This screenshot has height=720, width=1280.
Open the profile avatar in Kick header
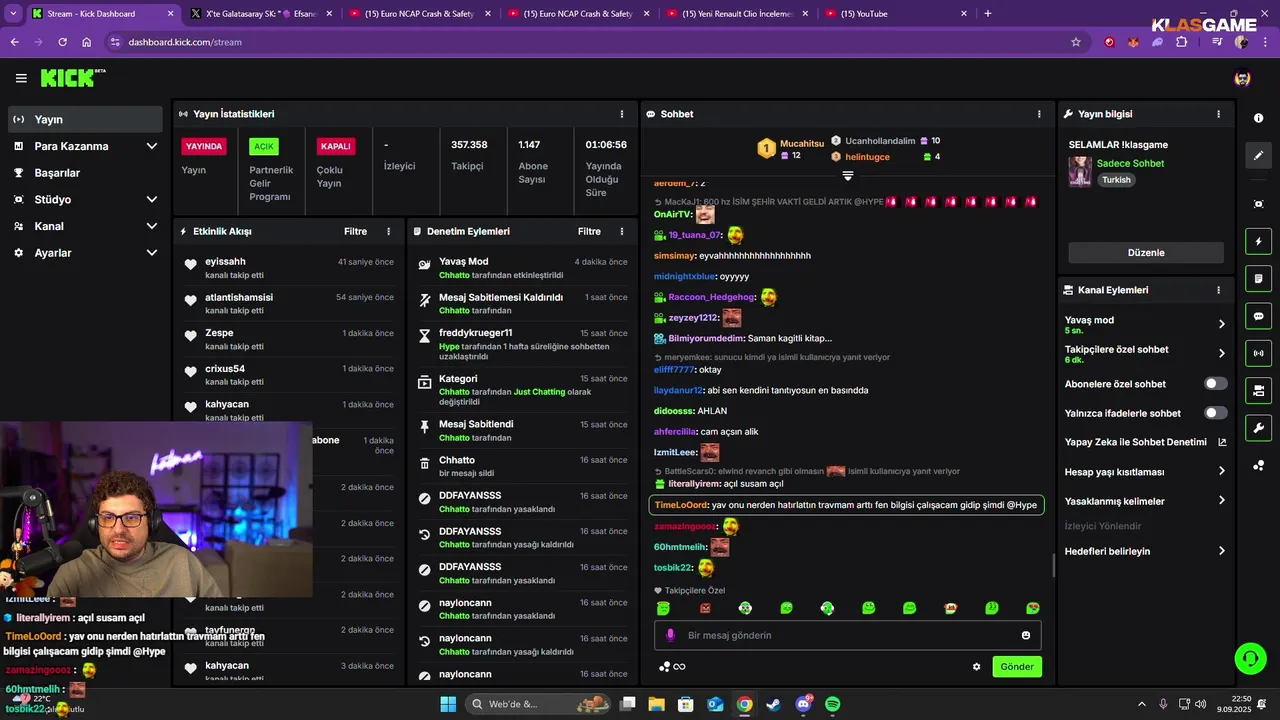pyautogui.click(x=1242, y=78)
